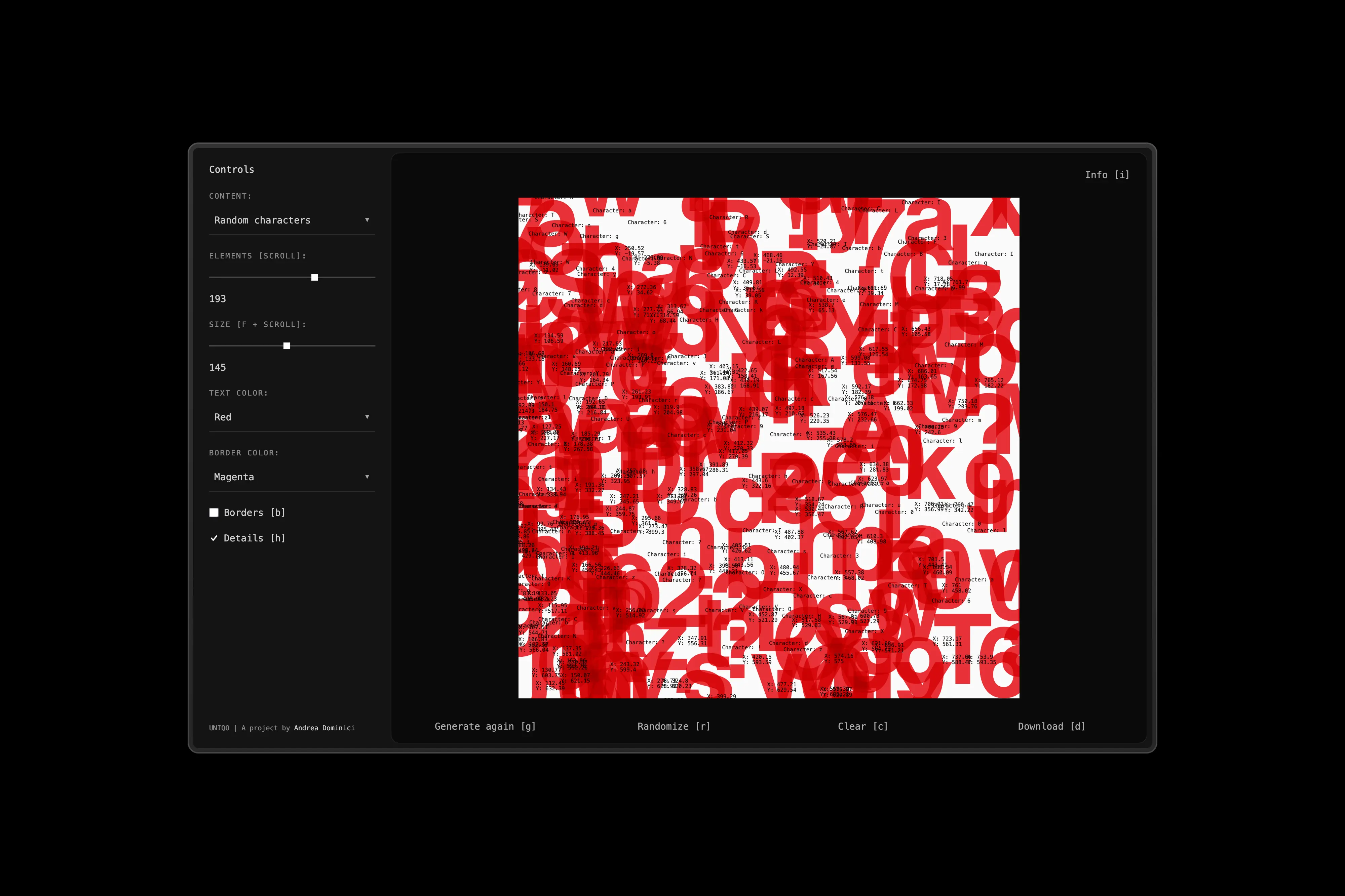
Task: Clear the canvas with Clear [c]
Action: point(862,726)
